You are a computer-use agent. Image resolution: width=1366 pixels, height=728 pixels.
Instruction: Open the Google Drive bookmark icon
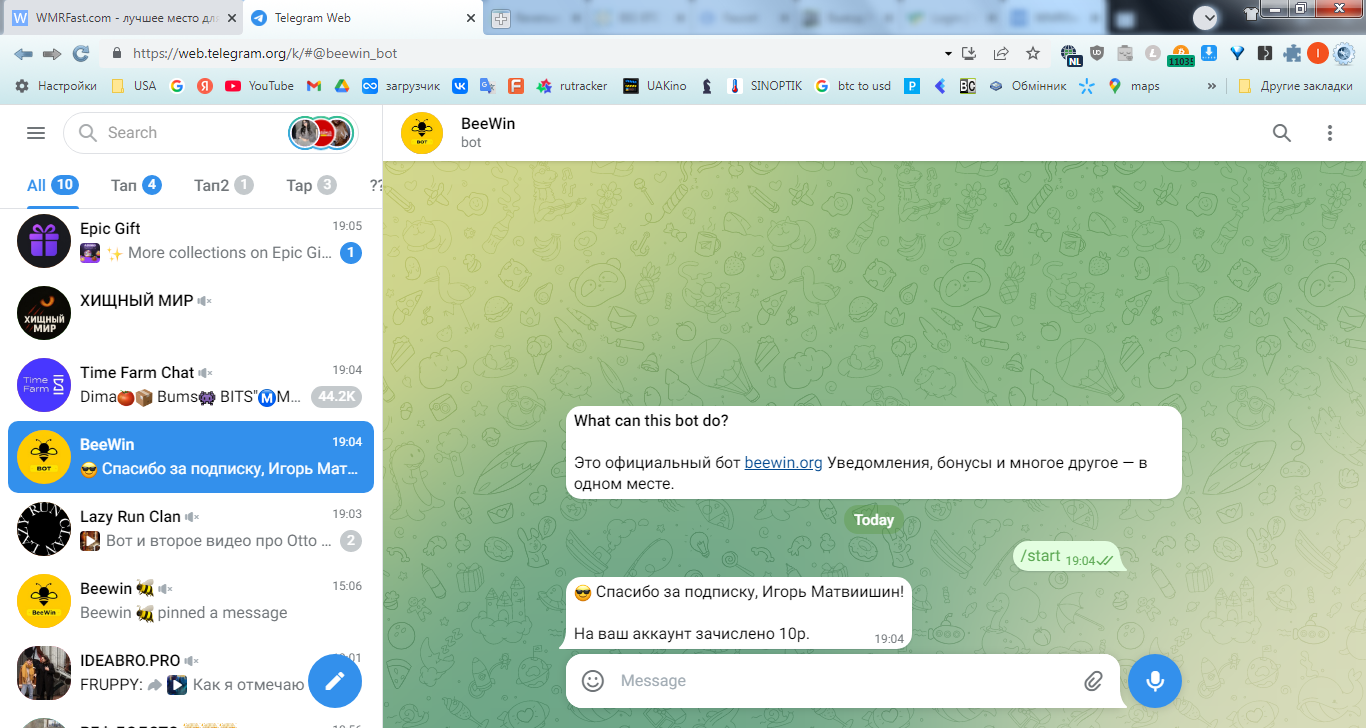pos(341,86)
